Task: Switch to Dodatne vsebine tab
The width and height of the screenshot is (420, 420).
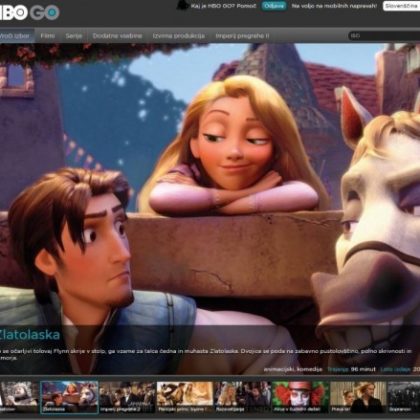Action: (x=117, y=36)
